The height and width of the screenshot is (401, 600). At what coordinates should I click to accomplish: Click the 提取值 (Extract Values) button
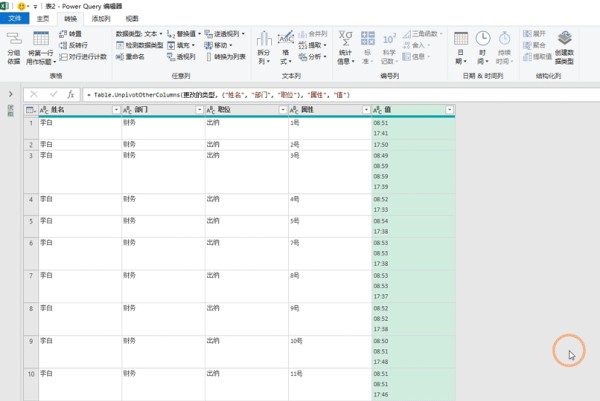click(537, 57)
